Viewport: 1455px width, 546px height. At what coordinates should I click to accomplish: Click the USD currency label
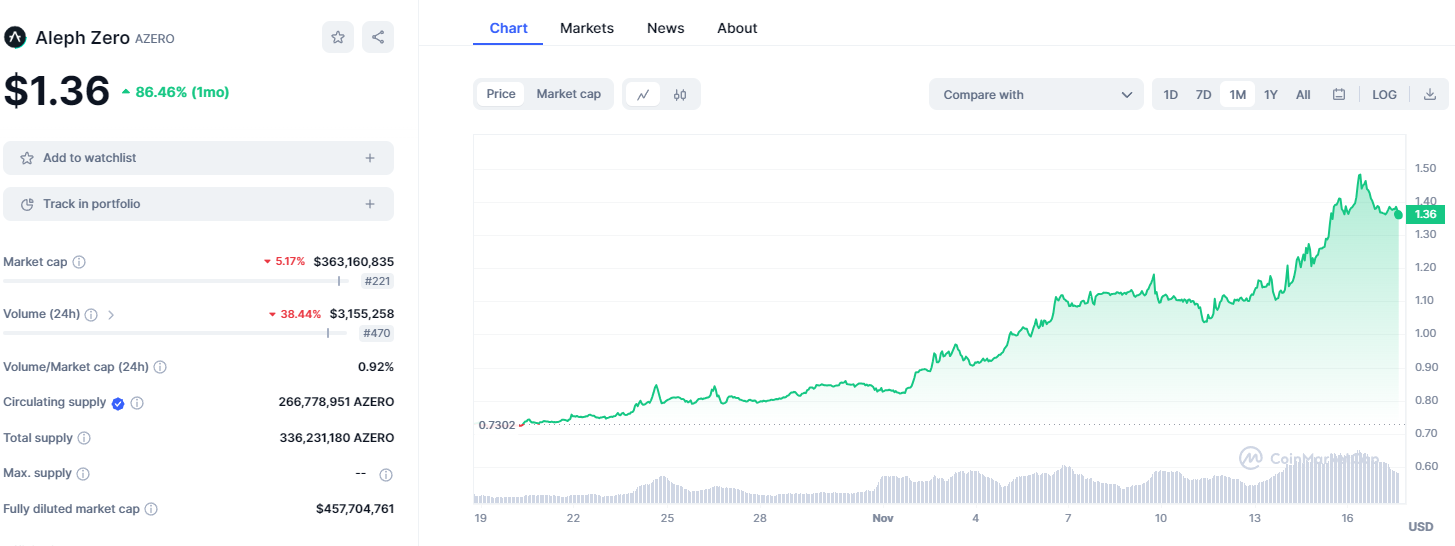(1420, 527)
